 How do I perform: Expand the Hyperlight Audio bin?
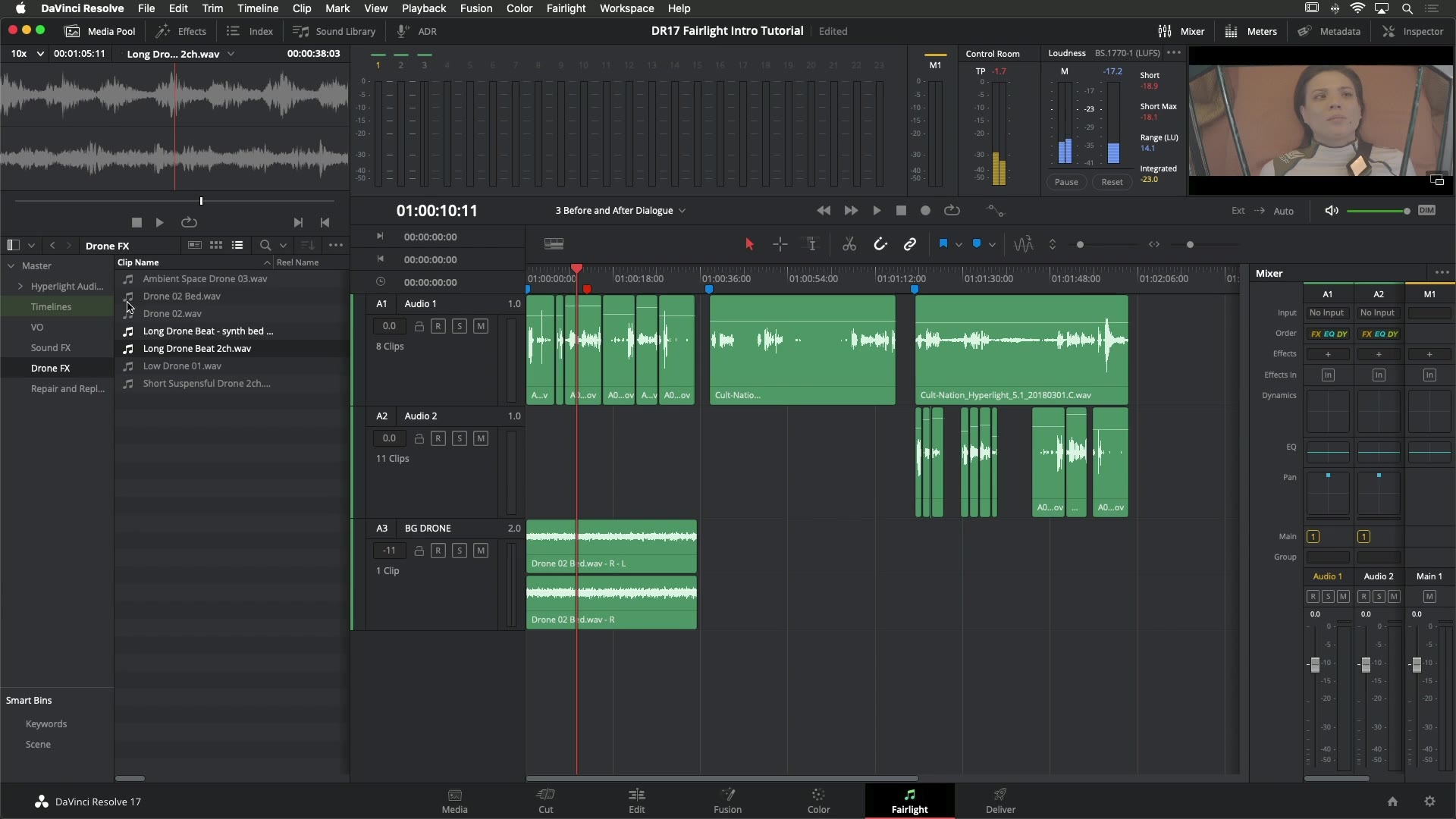click(x=20, y=287)
